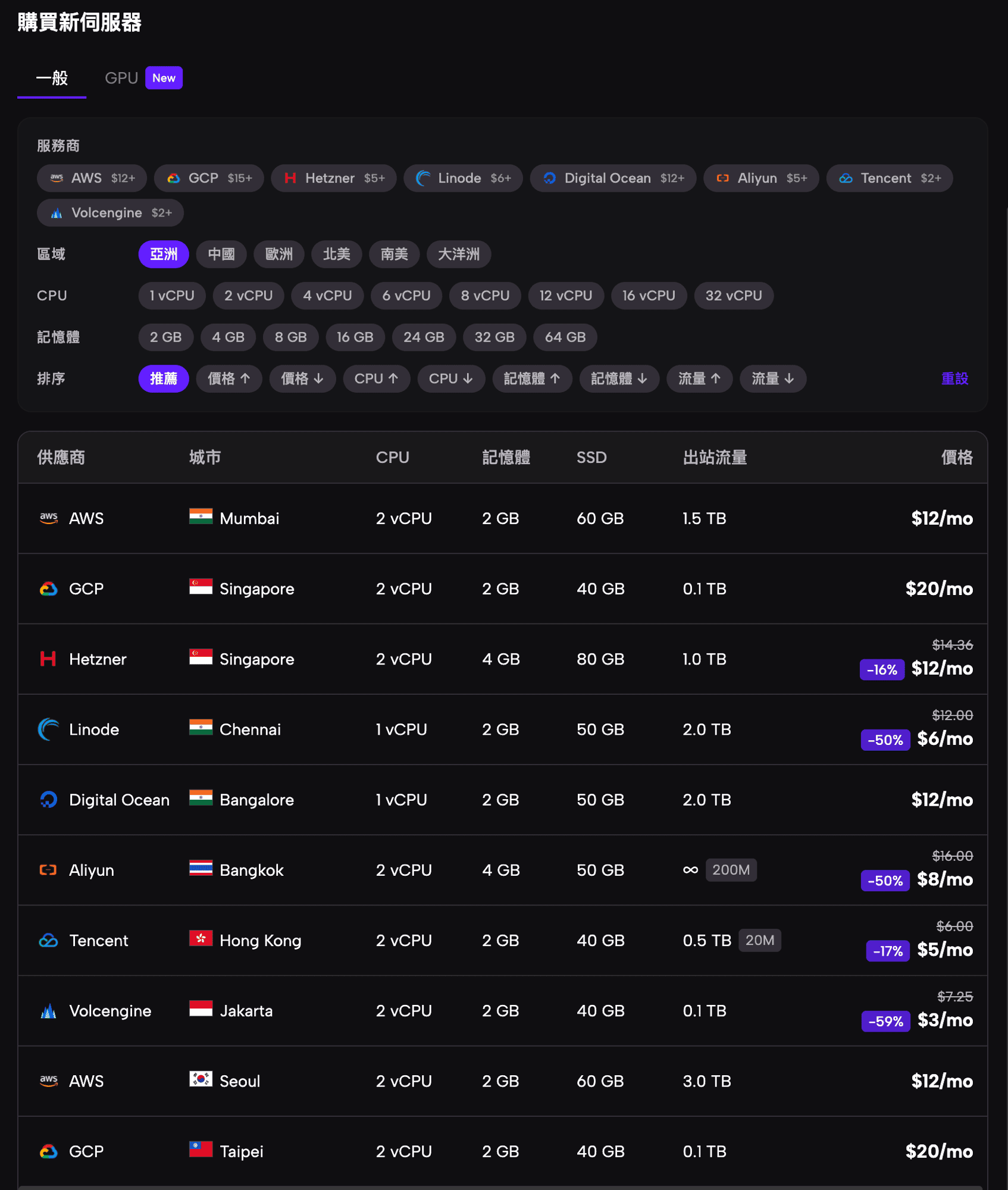
Task: Select 中國 region filter
Action: (x=221, y=255)
